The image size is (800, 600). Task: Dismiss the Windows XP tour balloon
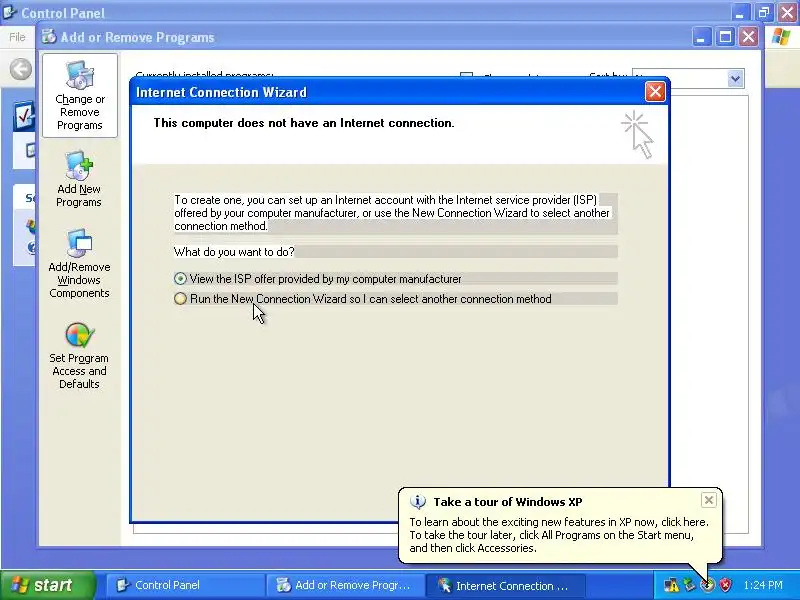pyautogui.click(x=709, y=500)
